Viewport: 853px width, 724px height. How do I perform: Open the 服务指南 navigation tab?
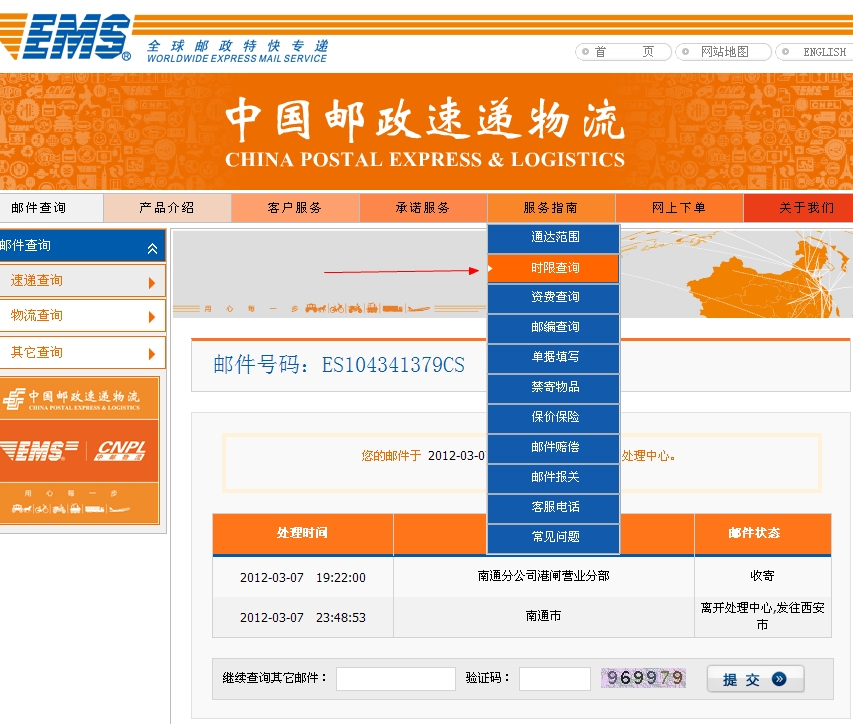click(551, 208)
